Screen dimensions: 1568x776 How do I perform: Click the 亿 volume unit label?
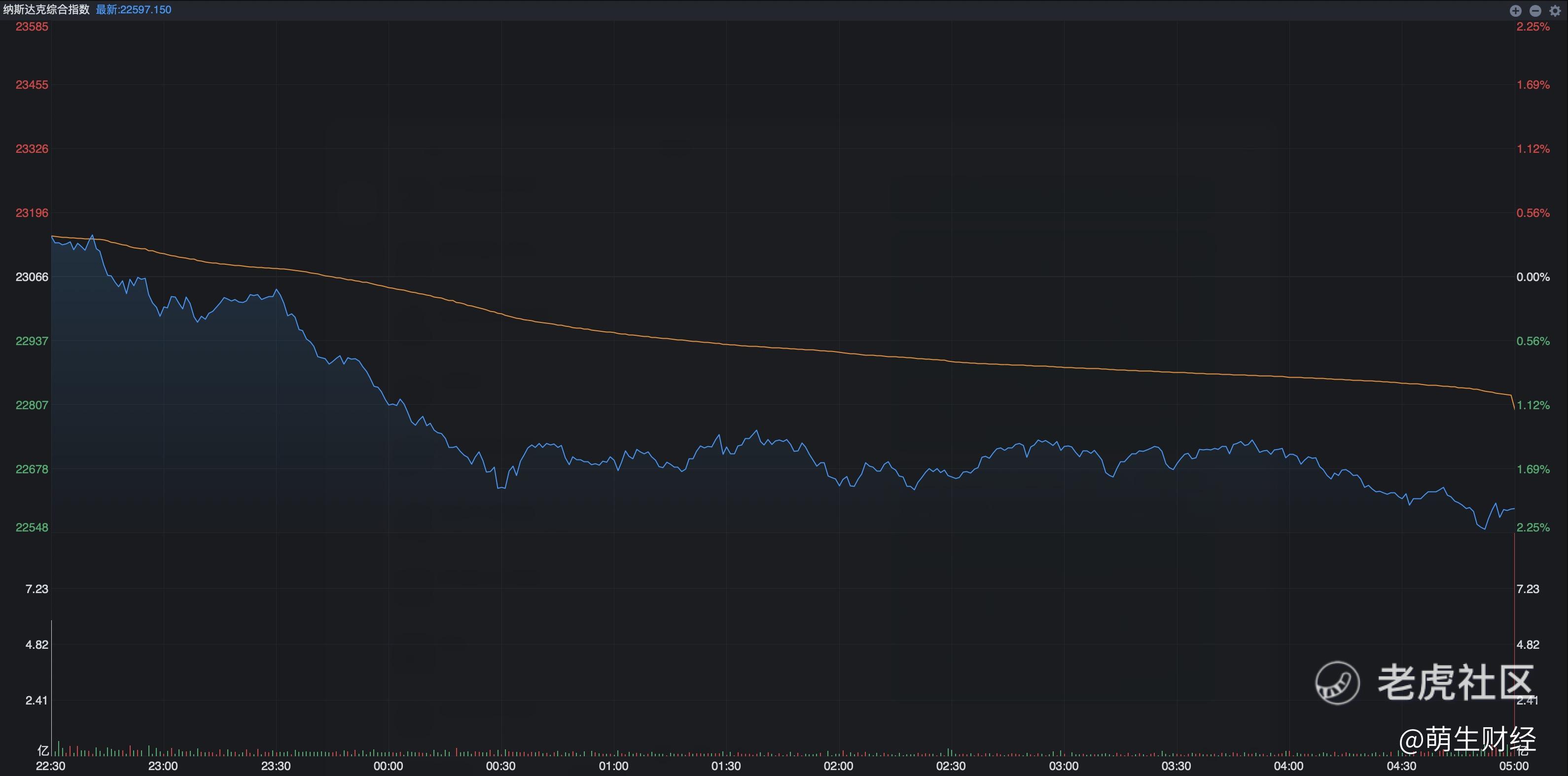pyautogui.click(x=42, y=750)
